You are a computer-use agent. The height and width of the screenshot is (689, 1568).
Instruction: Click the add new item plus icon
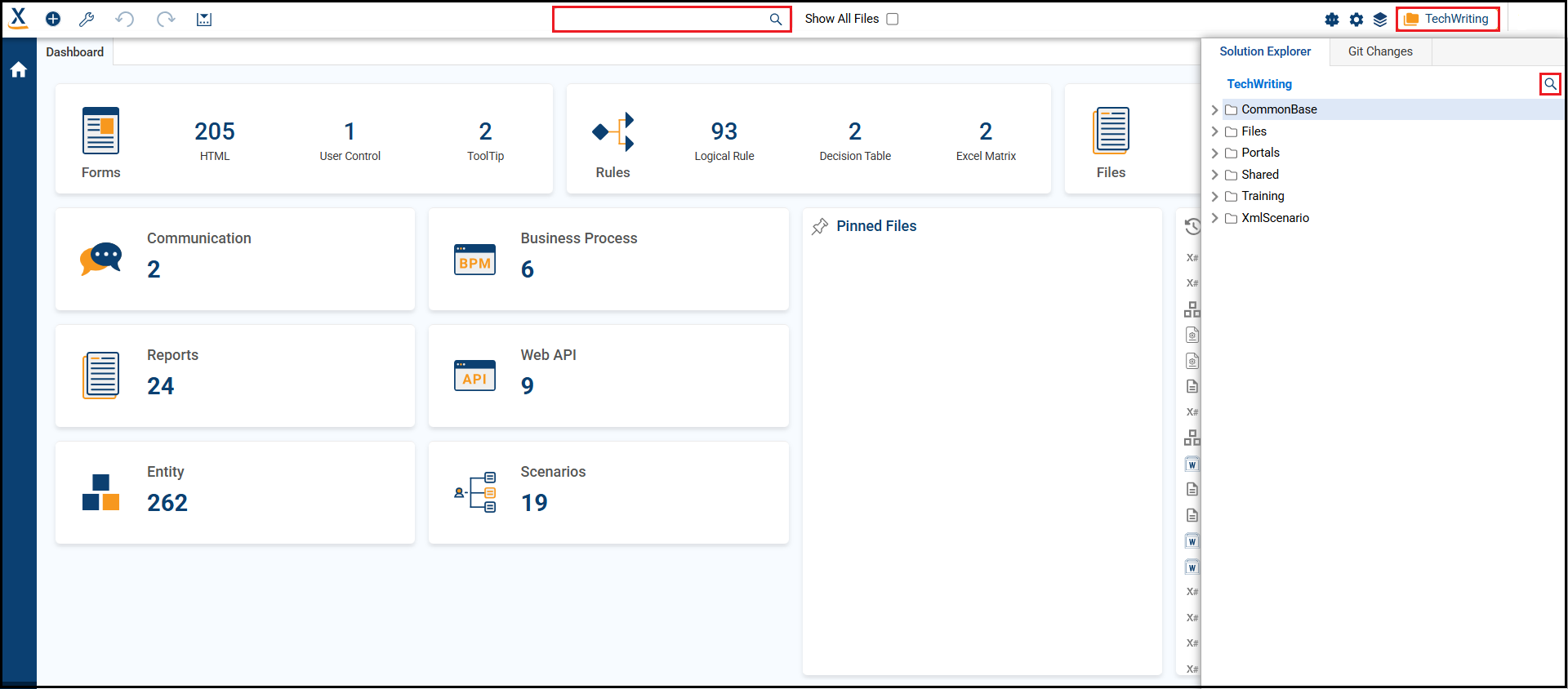[53, 19]
